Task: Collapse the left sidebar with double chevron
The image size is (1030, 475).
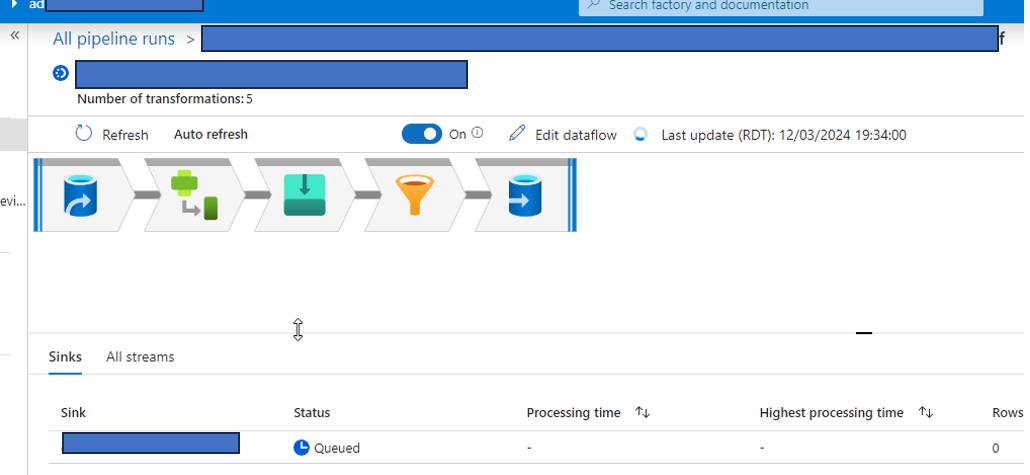Action: click(x=14, y=35)
